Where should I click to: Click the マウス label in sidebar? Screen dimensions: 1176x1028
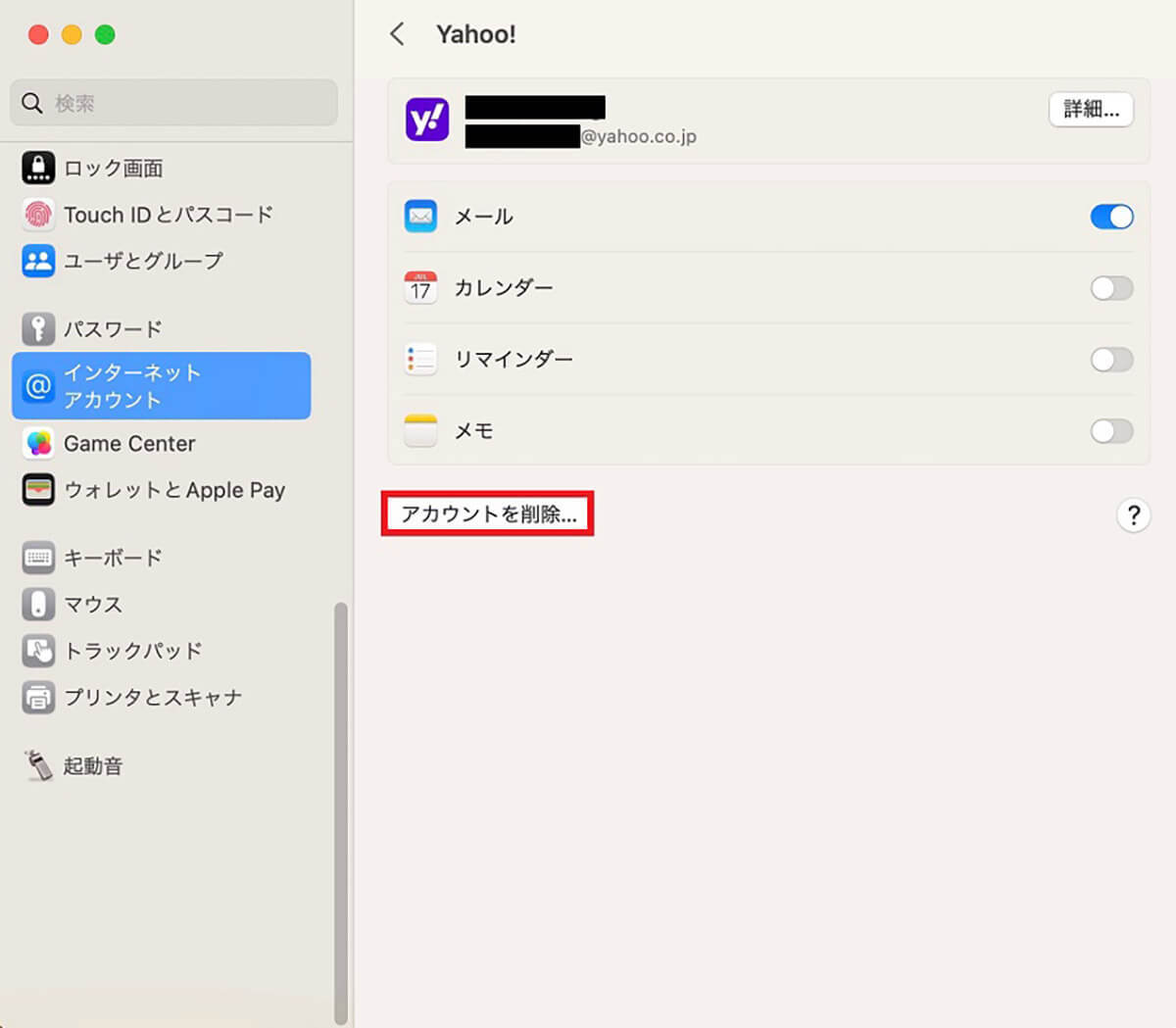click(x=93, y=604)
